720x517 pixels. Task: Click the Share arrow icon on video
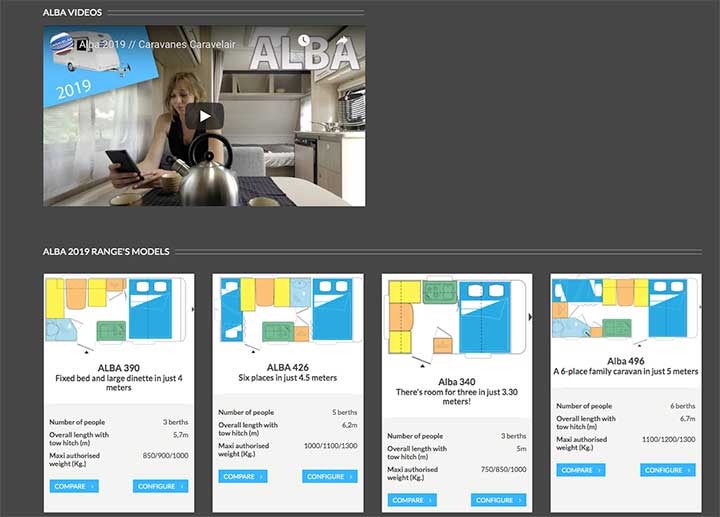click(342, 41)
